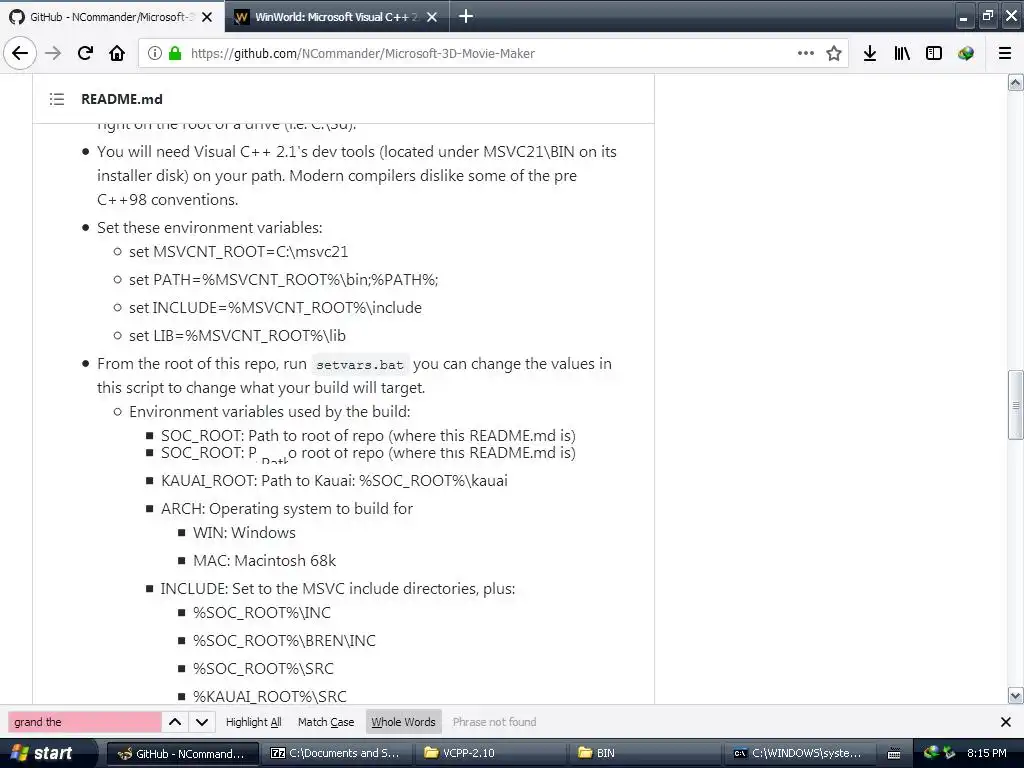
Task: Click 'ARCH: Operating system to build for'
Action: [x=287, y=509]
